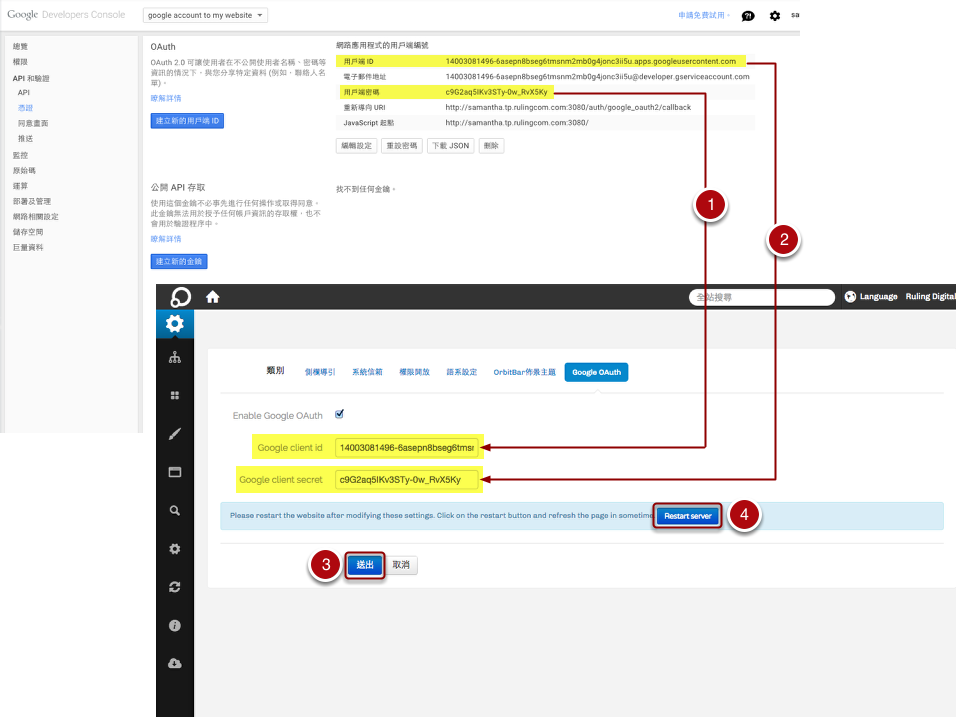Click into the Google client secret field
Viewport: 956px width, 717px height.
point(406,480)
